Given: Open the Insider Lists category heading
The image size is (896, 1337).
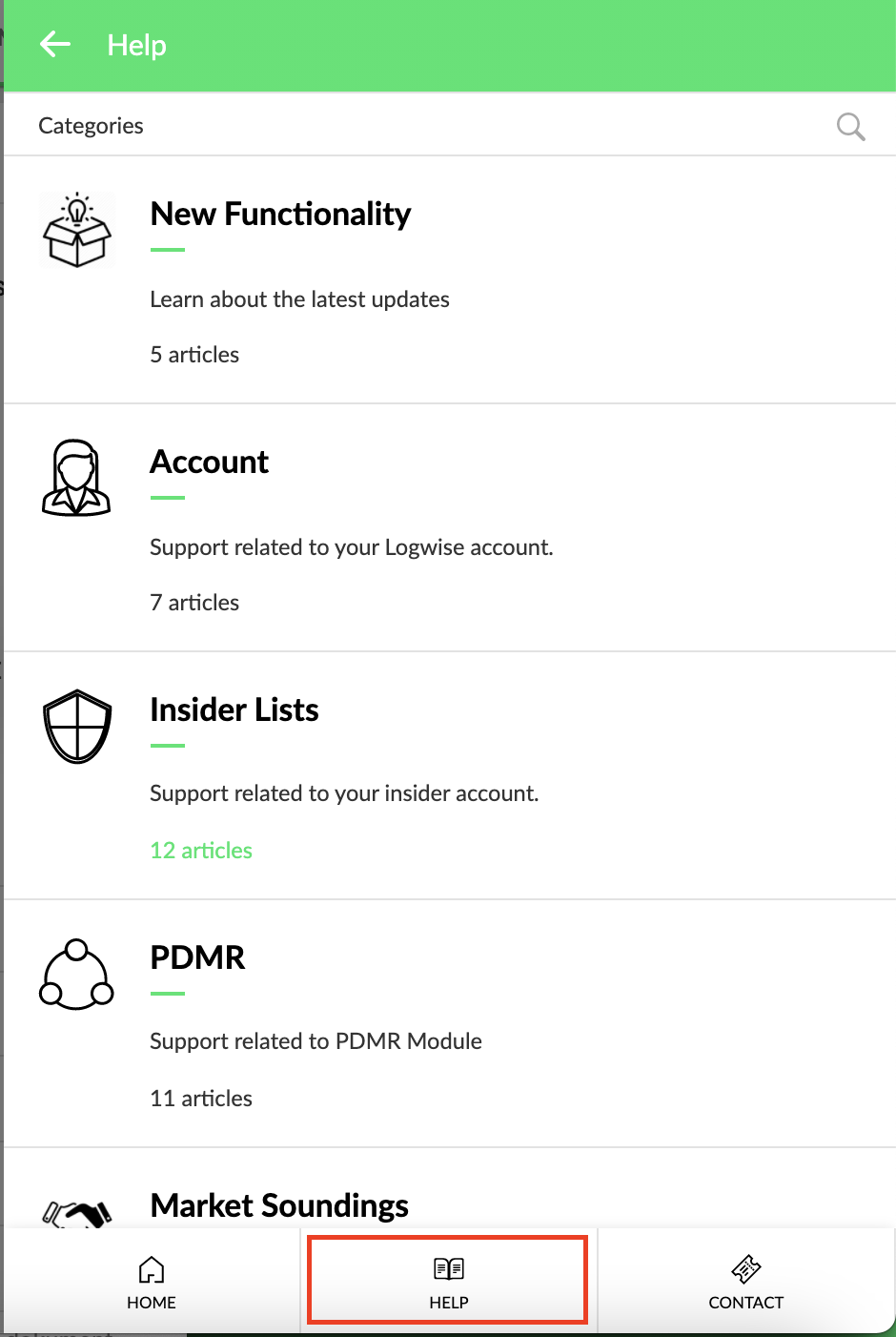Looking at the screenshot, I should pos(234,710).
